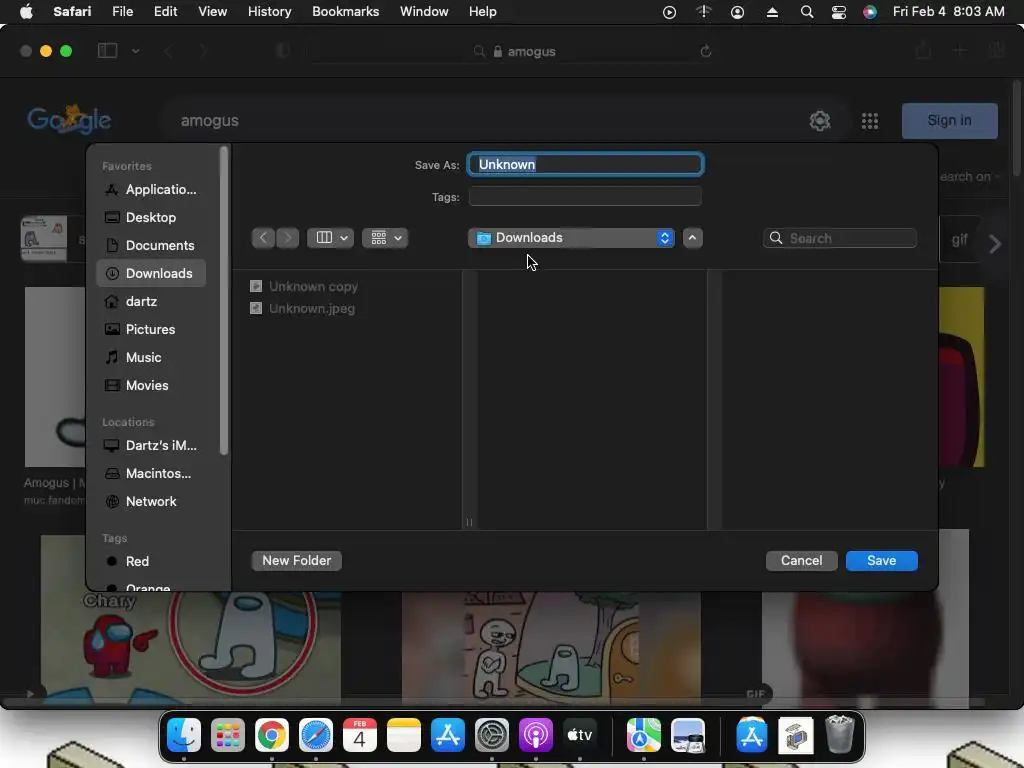Open Google settings gear icon

pyautogui.click(x=820, y=121)
